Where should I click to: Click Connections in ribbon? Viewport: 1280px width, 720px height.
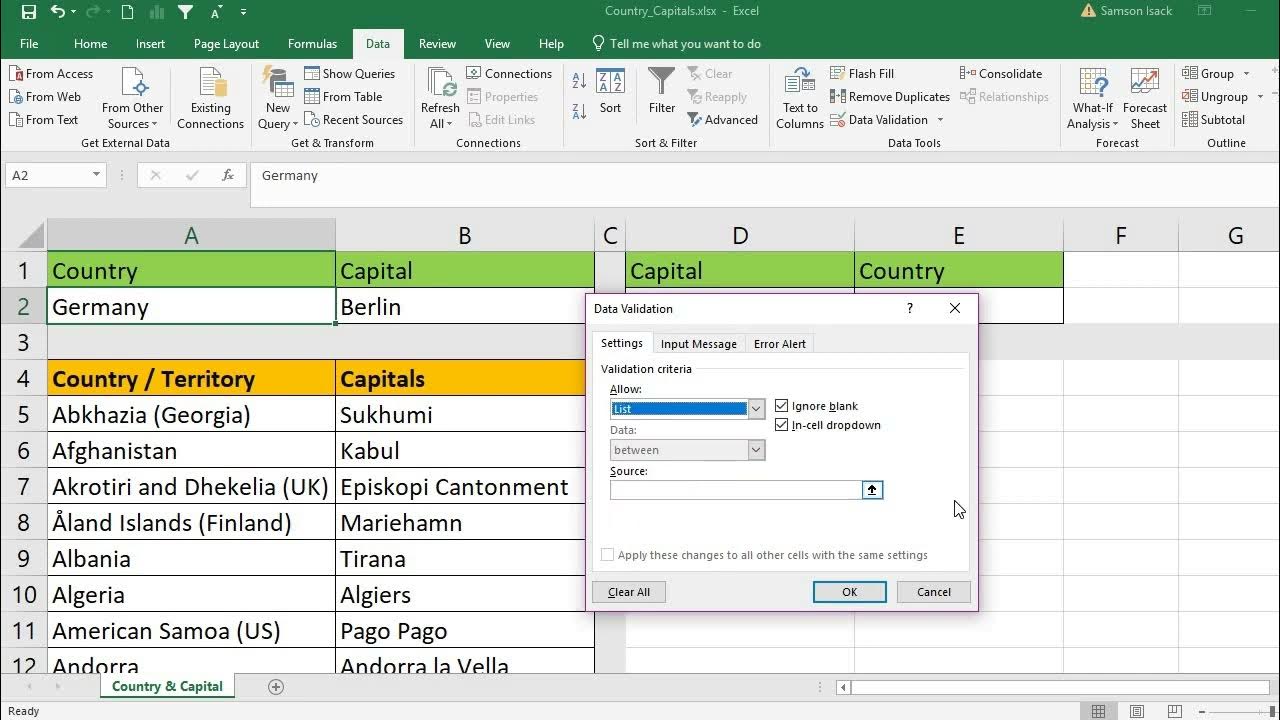click(509, 74)
